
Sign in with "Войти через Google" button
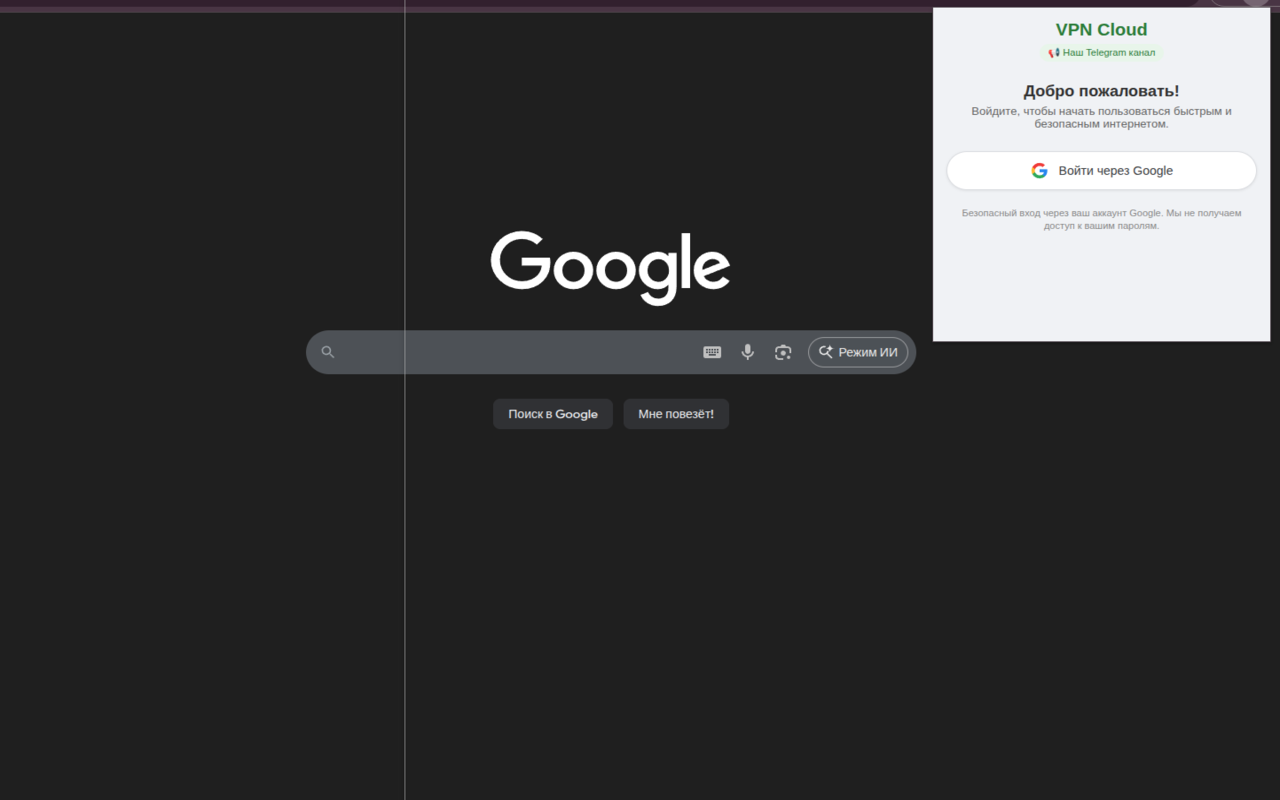[x=1101, y=171]
